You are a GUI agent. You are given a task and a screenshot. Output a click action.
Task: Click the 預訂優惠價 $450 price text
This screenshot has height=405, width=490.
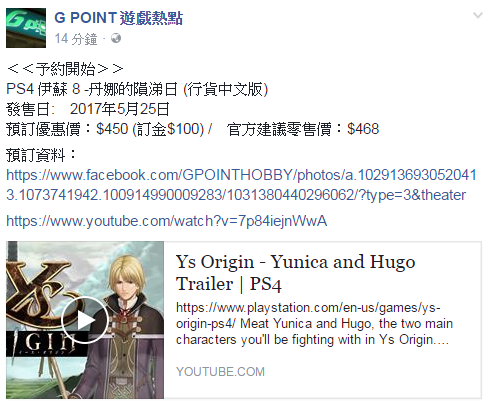109,129
